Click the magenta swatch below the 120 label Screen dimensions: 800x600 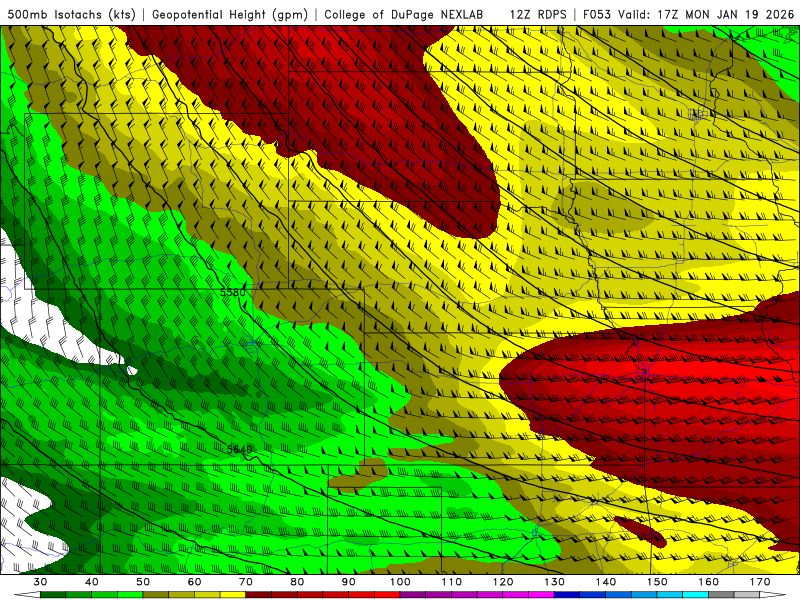(490, 595)
